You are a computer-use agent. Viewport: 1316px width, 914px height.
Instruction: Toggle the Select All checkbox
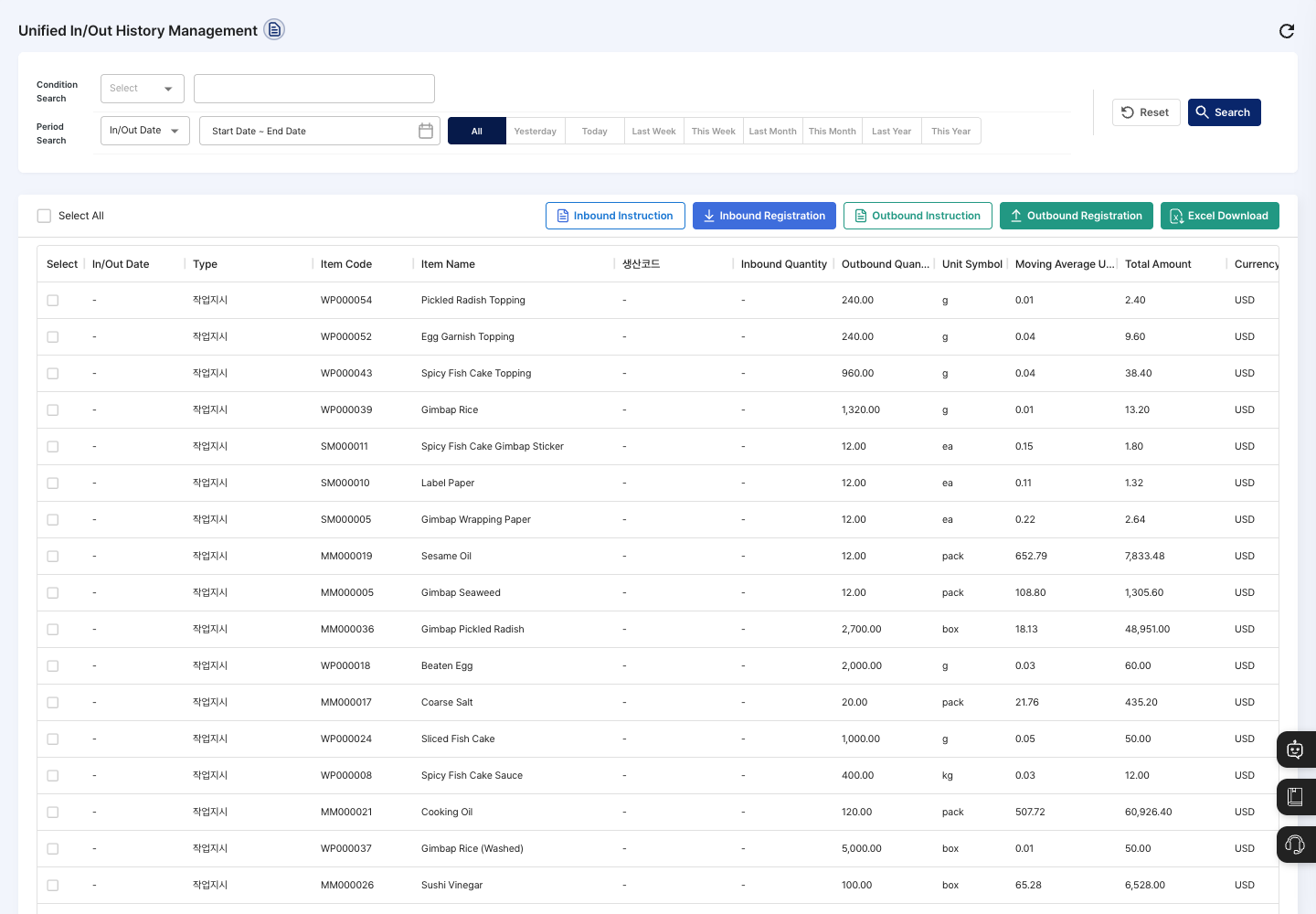44,216
